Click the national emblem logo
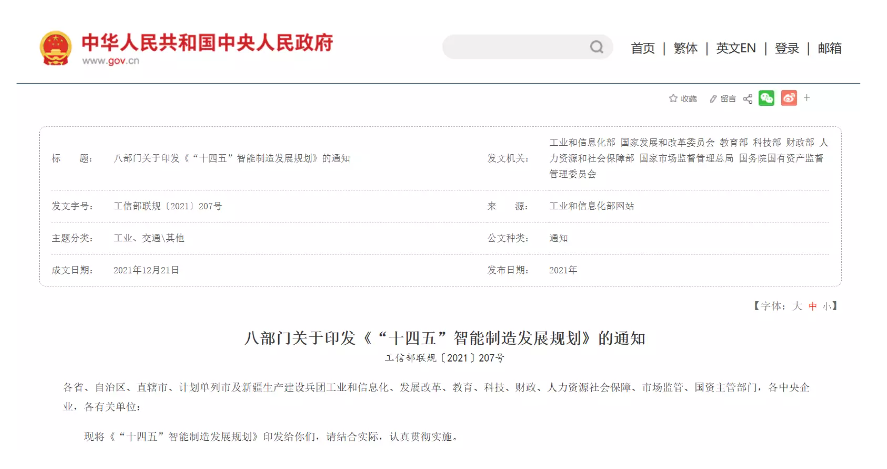This screenshot has width=887, height=469. [56, 47]
